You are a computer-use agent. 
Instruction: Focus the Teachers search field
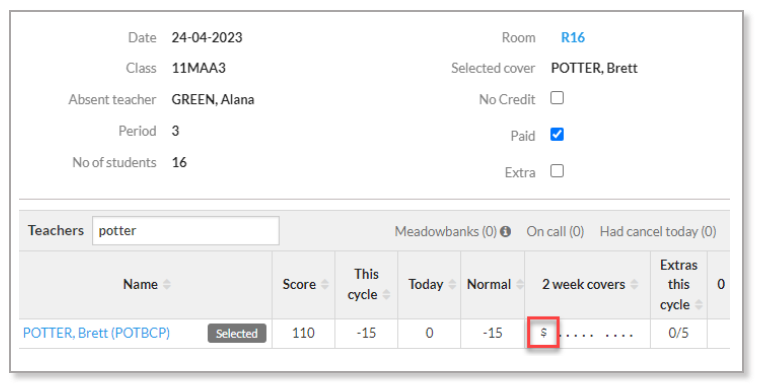click(x=186, y=230)
